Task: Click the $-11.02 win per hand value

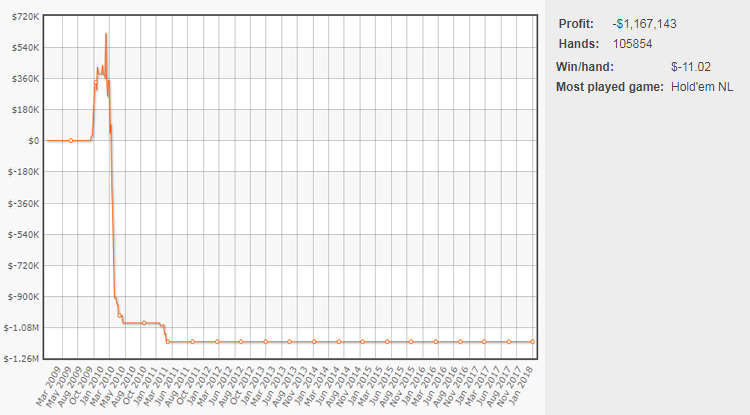Action: click(690, 66)
